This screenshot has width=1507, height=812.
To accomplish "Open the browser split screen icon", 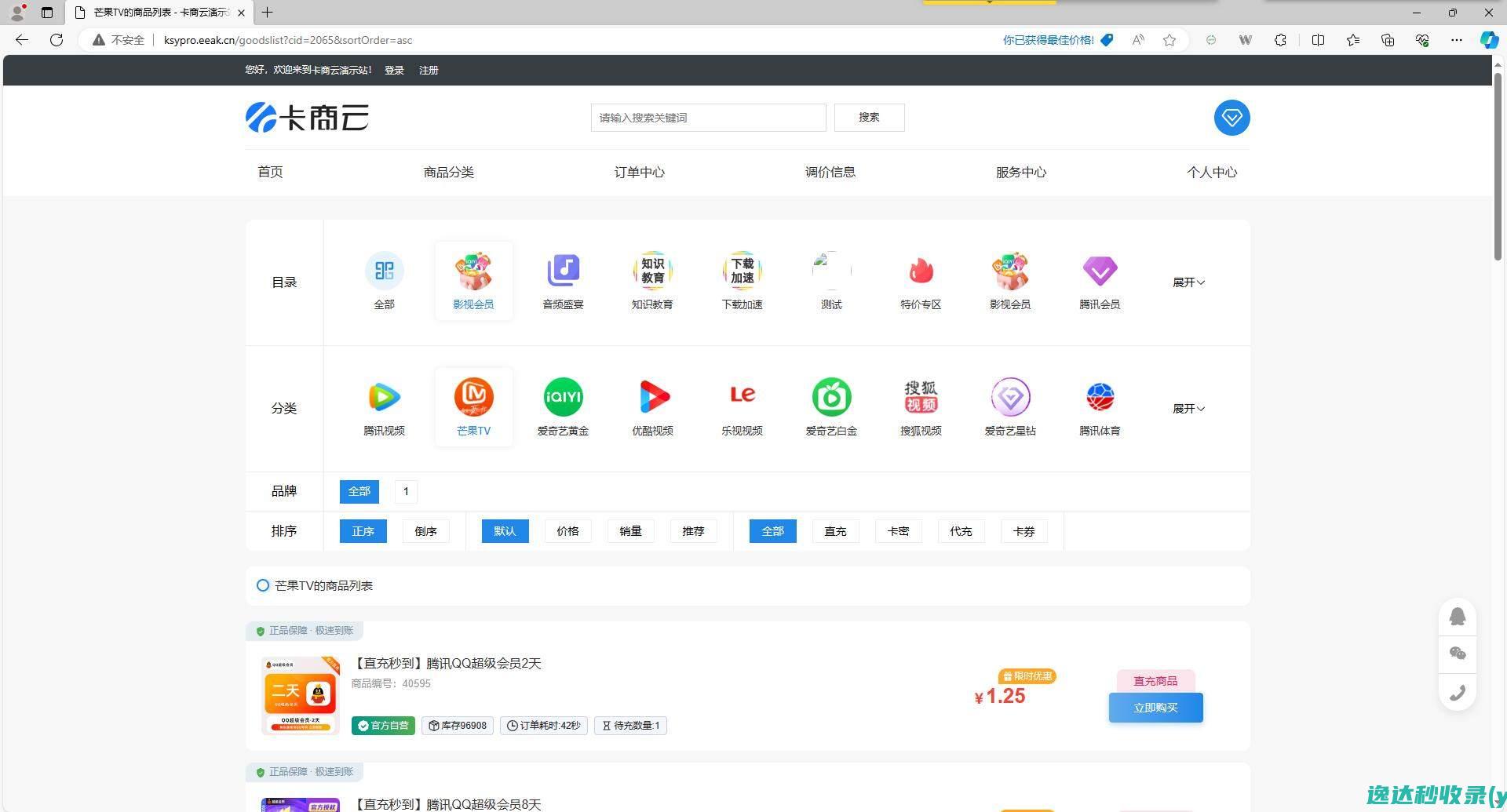I will pyautogui.click(x=1318, y=40).
